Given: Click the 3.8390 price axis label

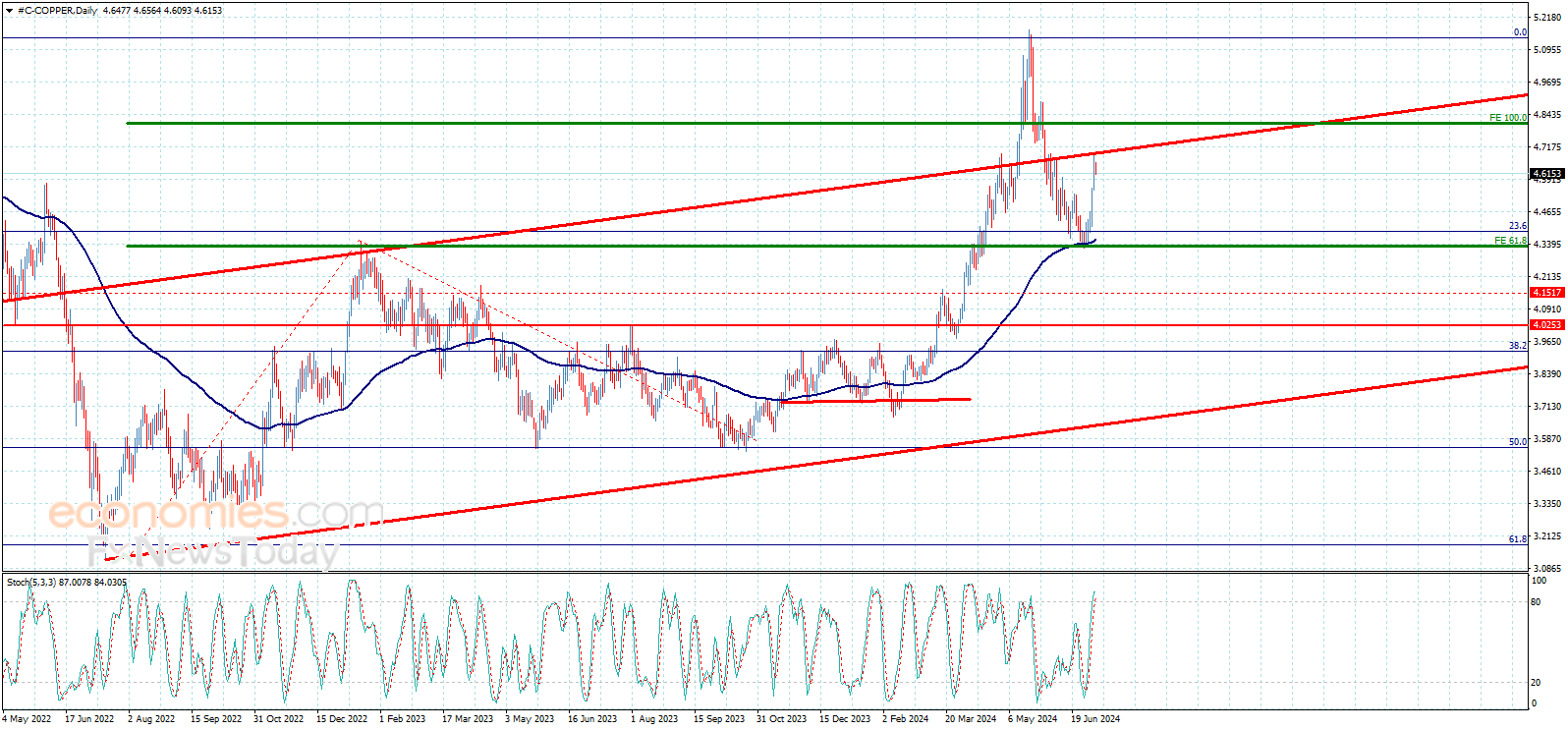Looking at the screenshot, I should tap(1548, 373).
